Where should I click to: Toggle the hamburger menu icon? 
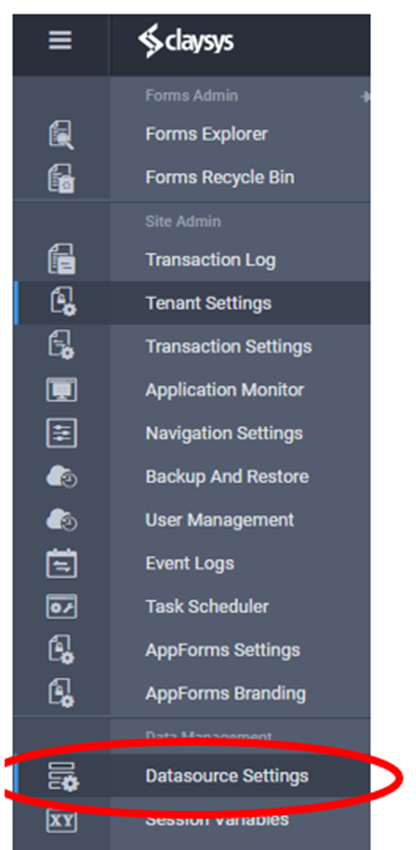click(60, 41)
